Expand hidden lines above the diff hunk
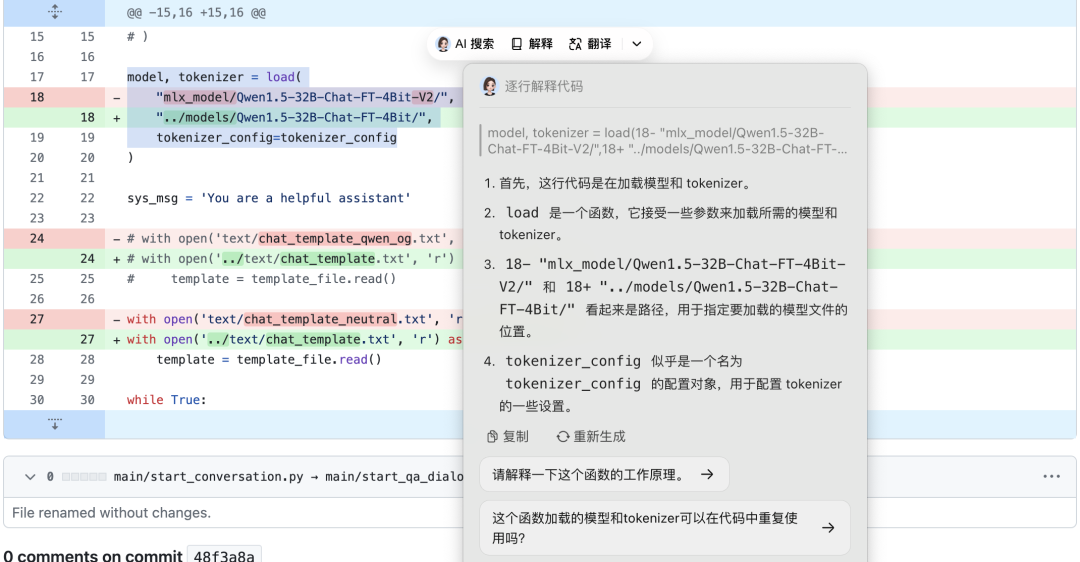The image size is (1080, 562). [x=54, y=12]
